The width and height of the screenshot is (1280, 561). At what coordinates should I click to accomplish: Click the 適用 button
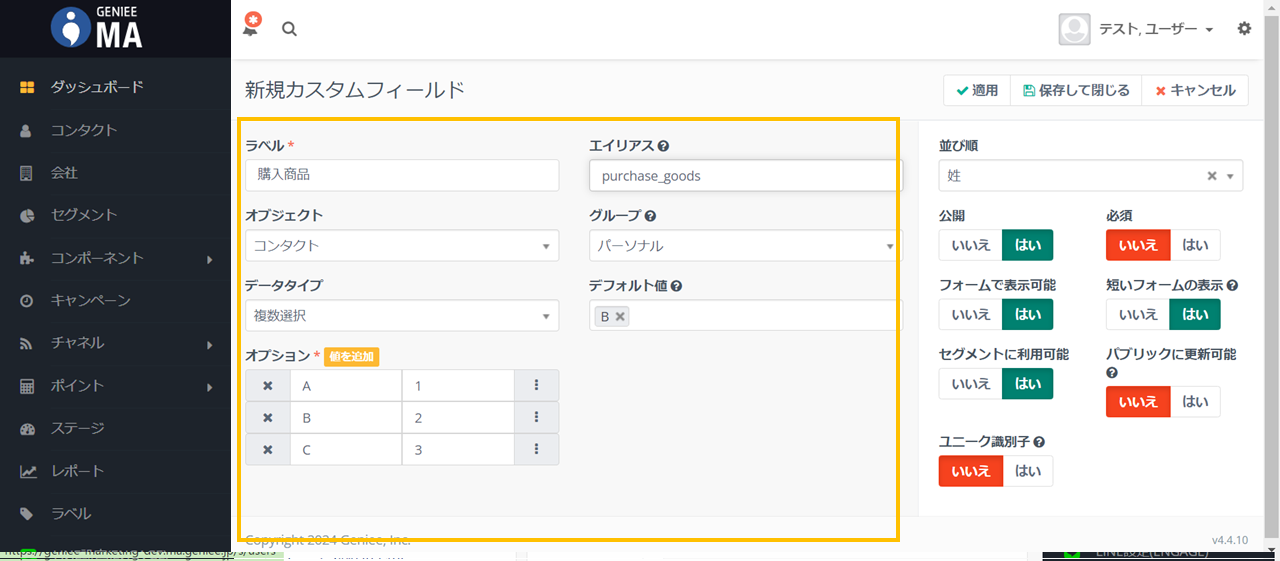977,90
